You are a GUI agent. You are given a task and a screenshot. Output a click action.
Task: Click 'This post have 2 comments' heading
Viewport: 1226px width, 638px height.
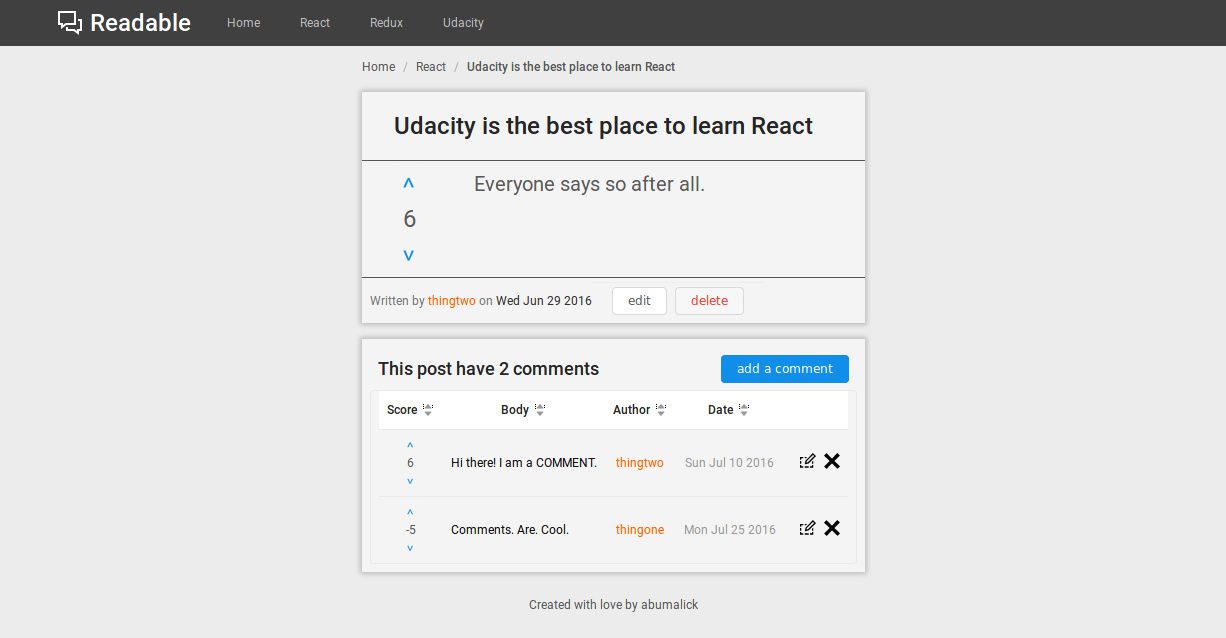[488, 369]
